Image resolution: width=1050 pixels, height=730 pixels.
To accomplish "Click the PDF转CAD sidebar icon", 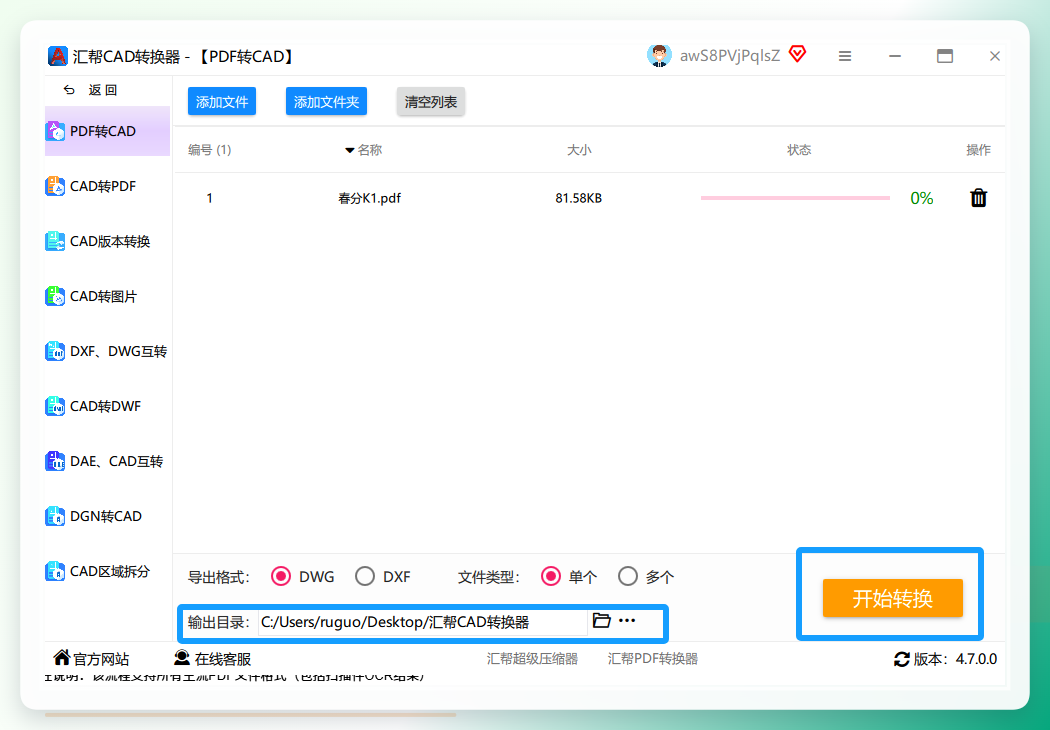I will point(55,131).
